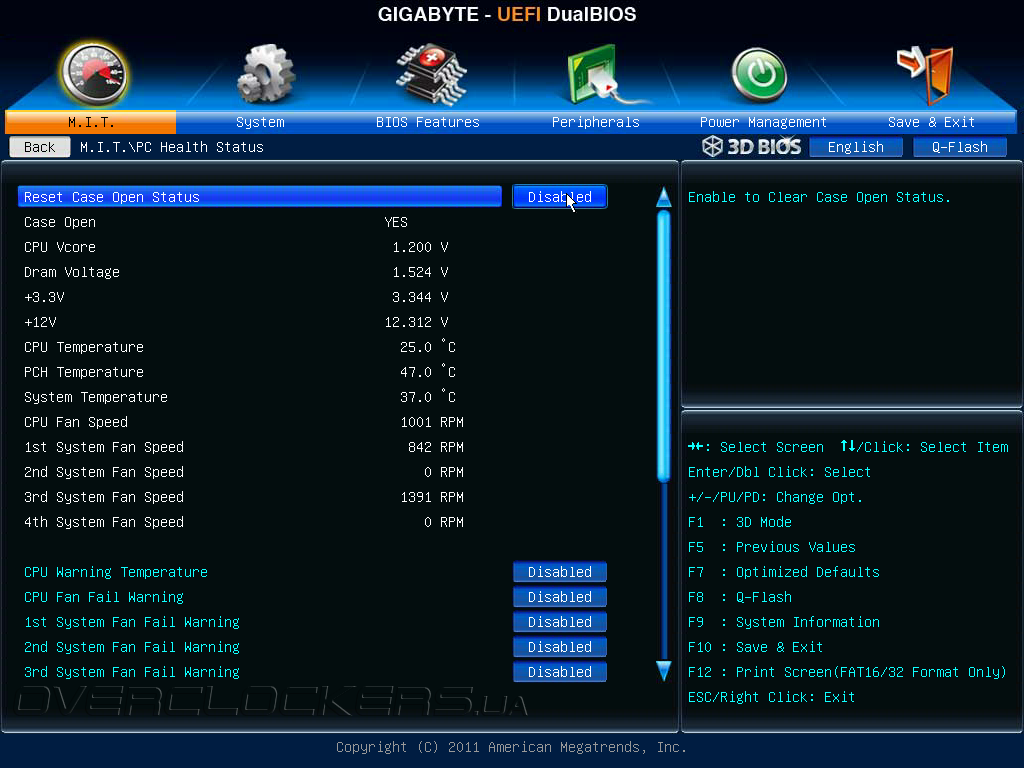Select the Reset Case Open Status row

pos(260,197)
